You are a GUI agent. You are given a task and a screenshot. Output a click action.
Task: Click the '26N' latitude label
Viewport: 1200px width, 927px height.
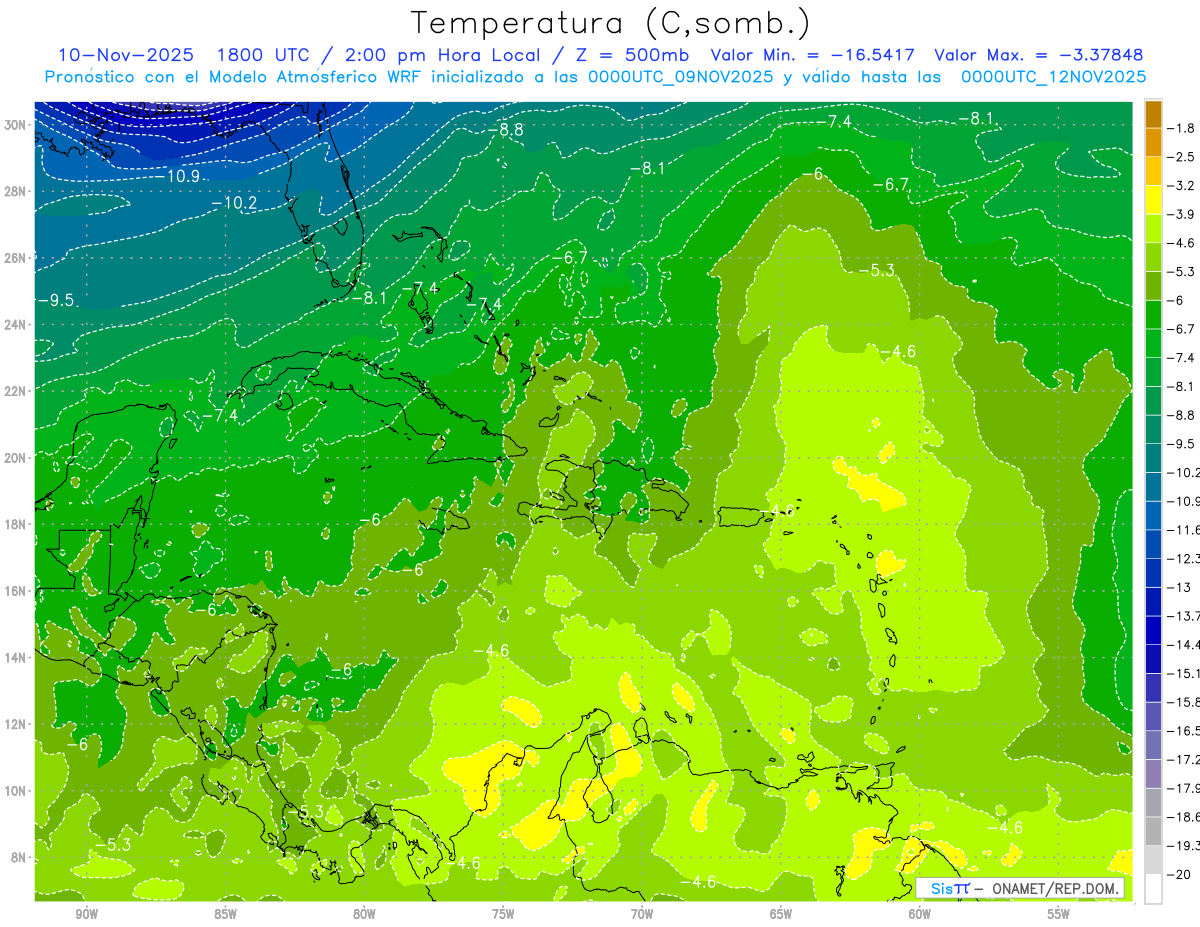16,258
